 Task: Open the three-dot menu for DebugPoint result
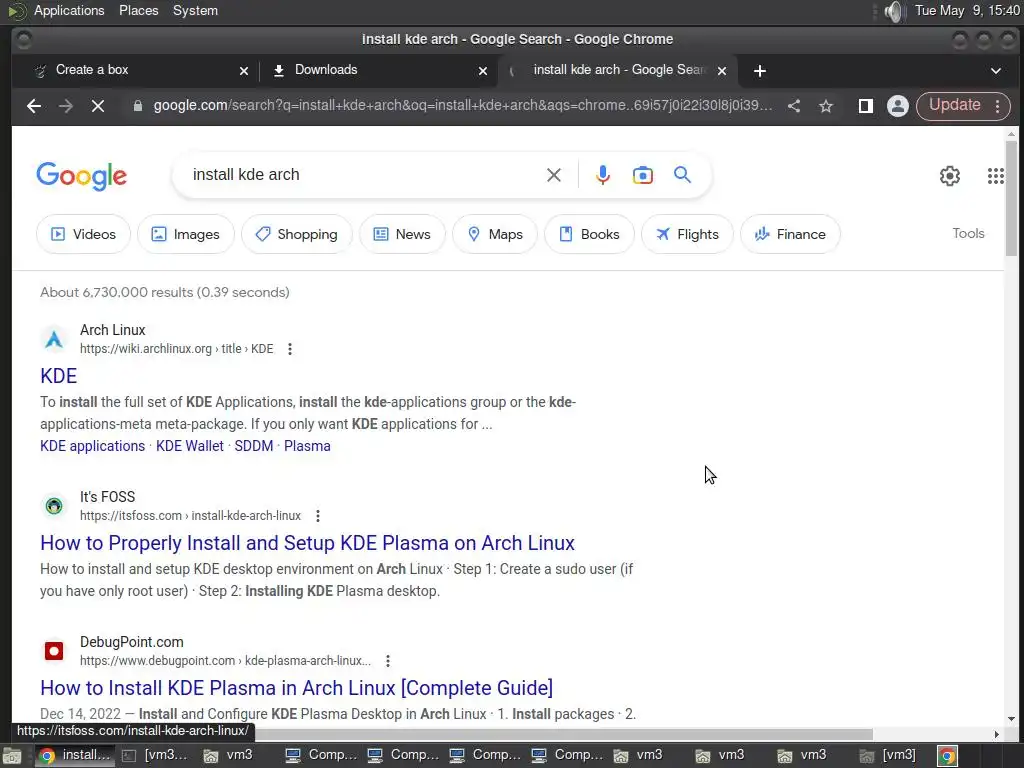click(x=388, y=661)
